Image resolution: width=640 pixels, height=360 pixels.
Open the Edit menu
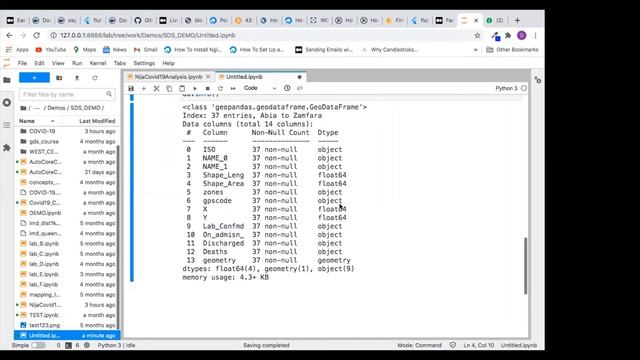click(x=39, y=63)
